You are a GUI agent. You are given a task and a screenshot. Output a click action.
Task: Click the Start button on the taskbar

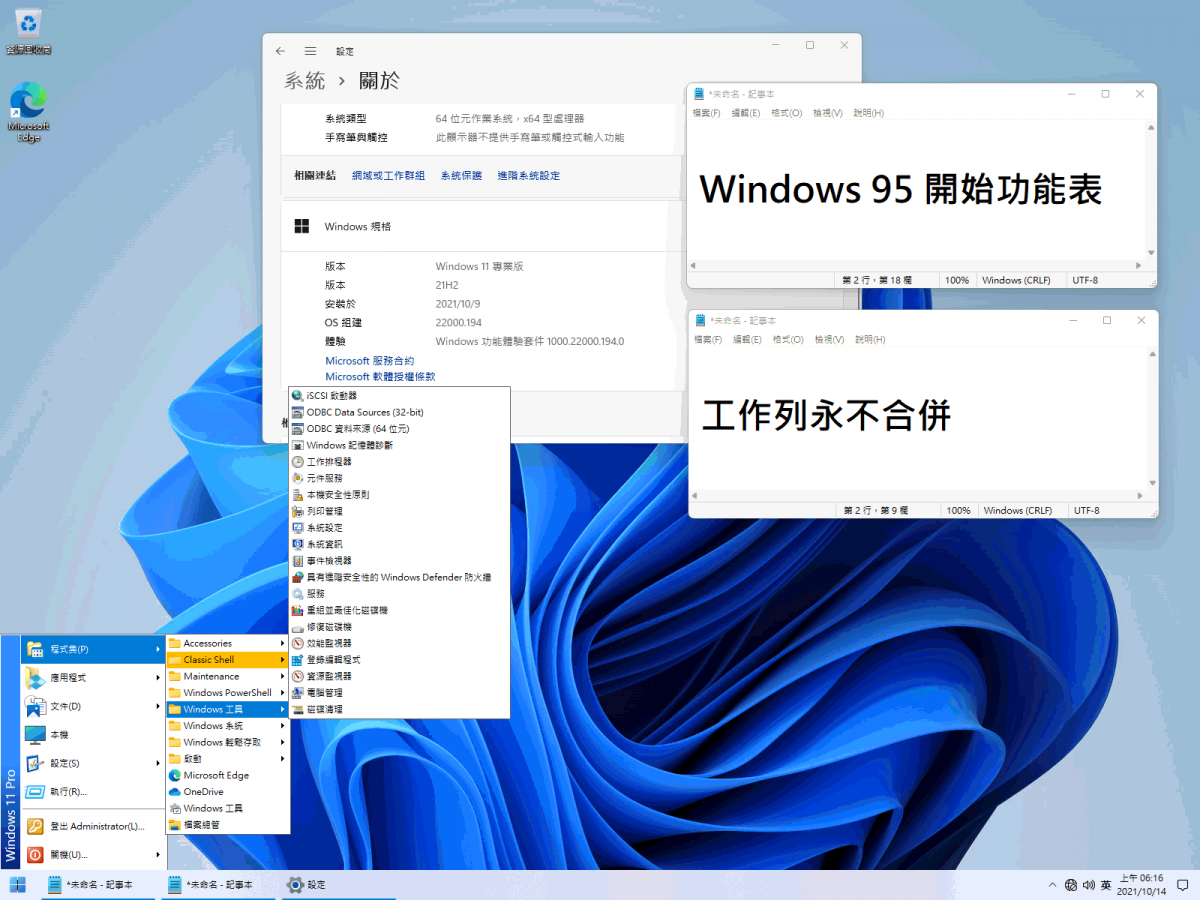18,885
